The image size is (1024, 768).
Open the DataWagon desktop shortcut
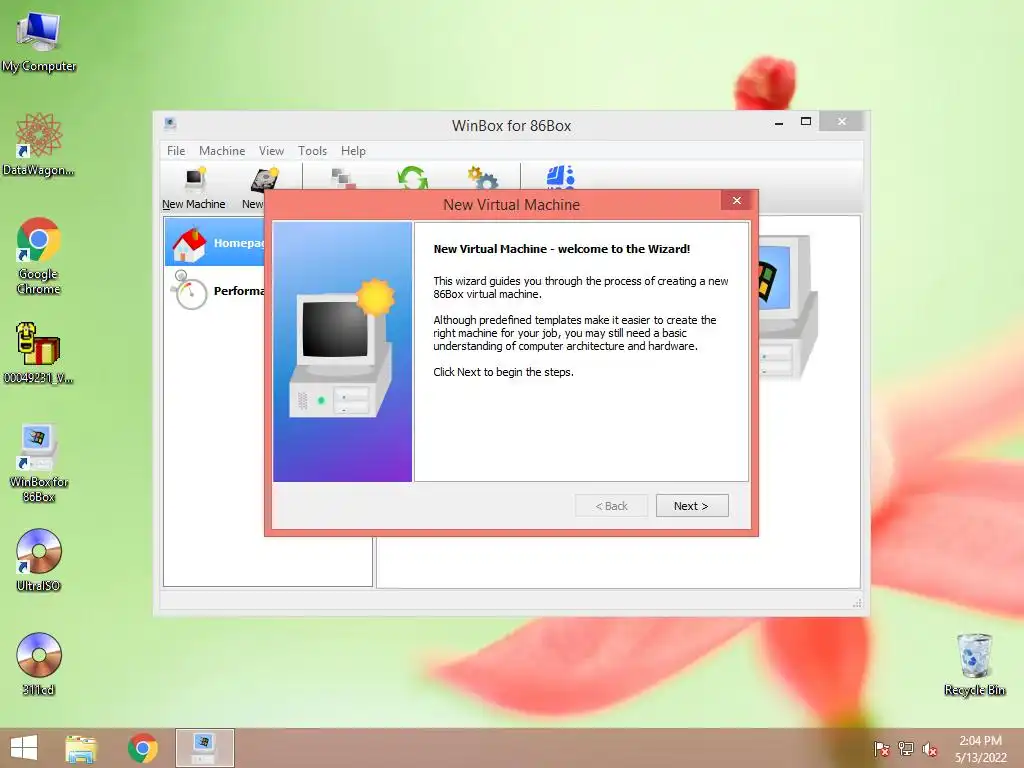coord(39,145)
